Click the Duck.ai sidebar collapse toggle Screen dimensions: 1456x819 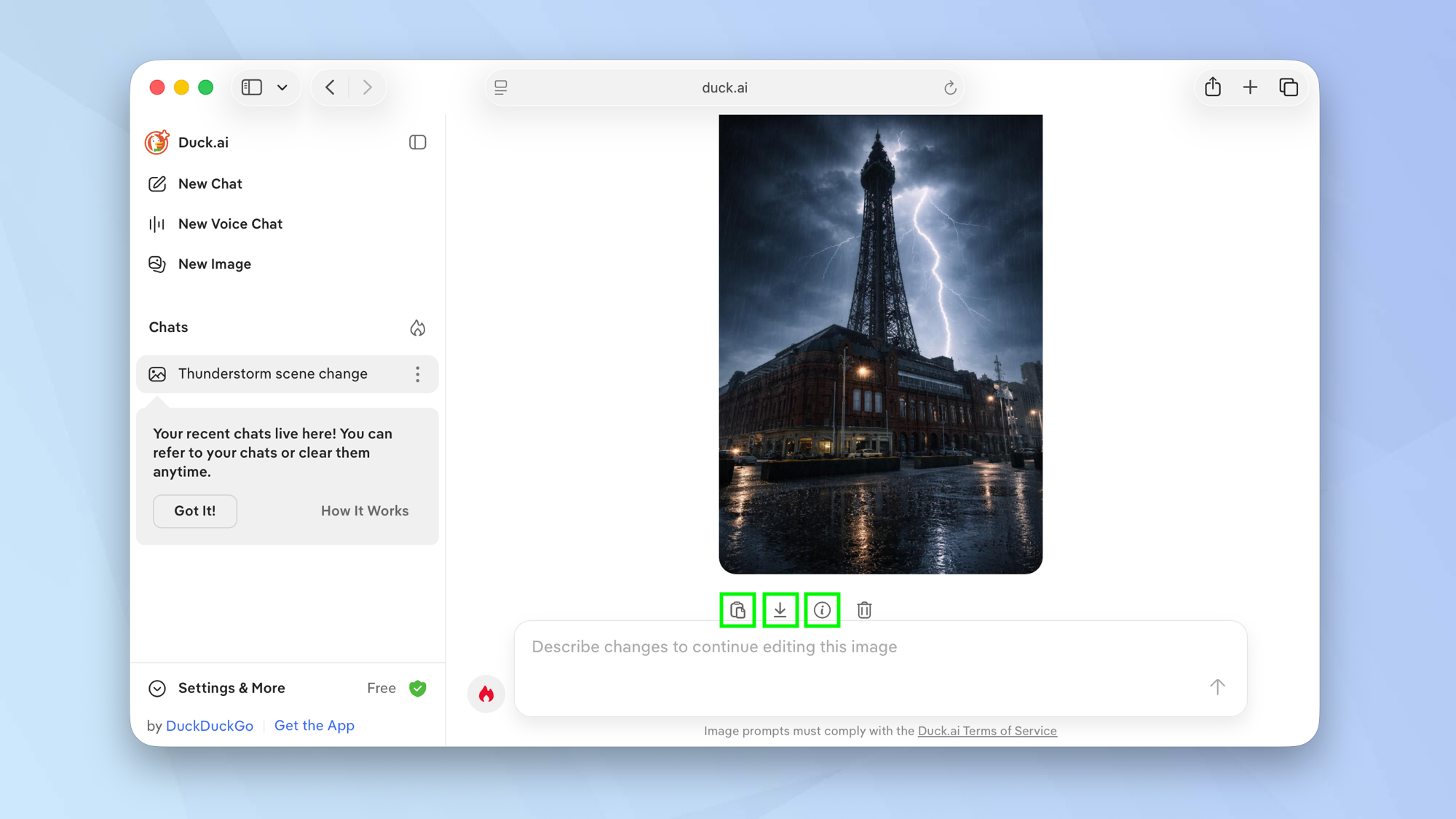coord(417,142)
